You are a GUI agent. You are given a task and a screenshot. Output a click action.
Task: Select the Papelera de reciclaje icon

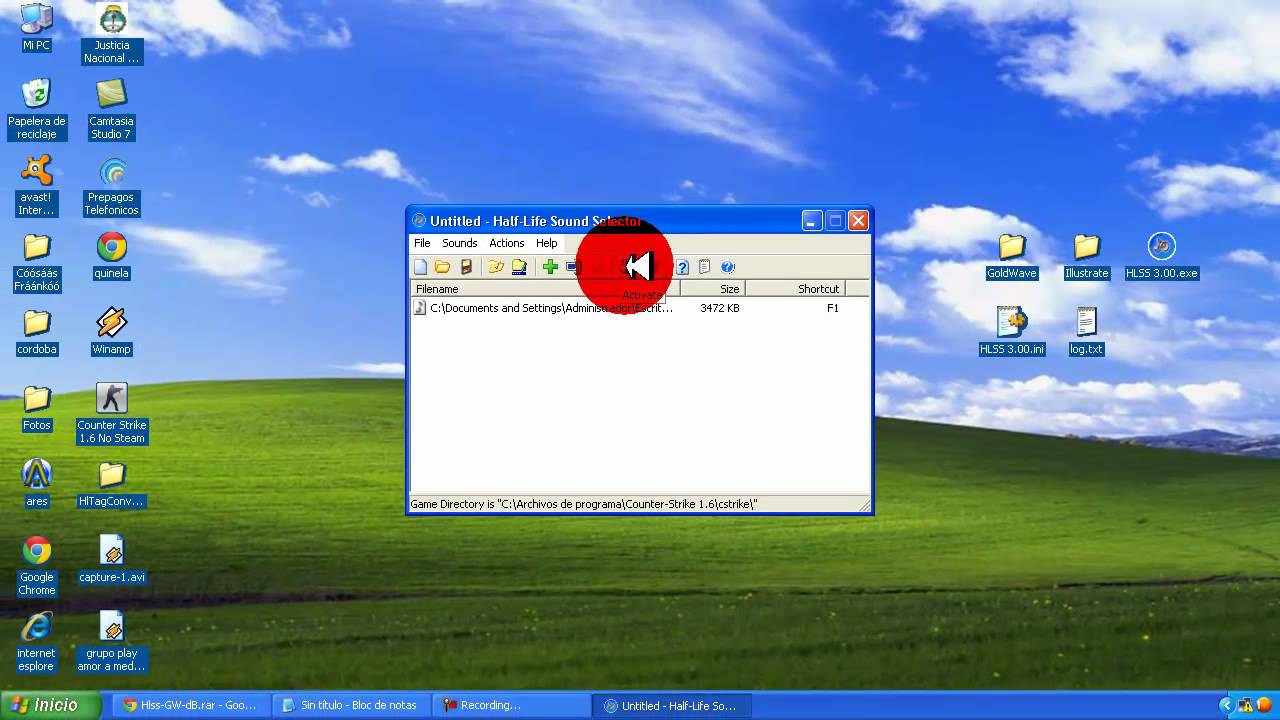(37, 110)
